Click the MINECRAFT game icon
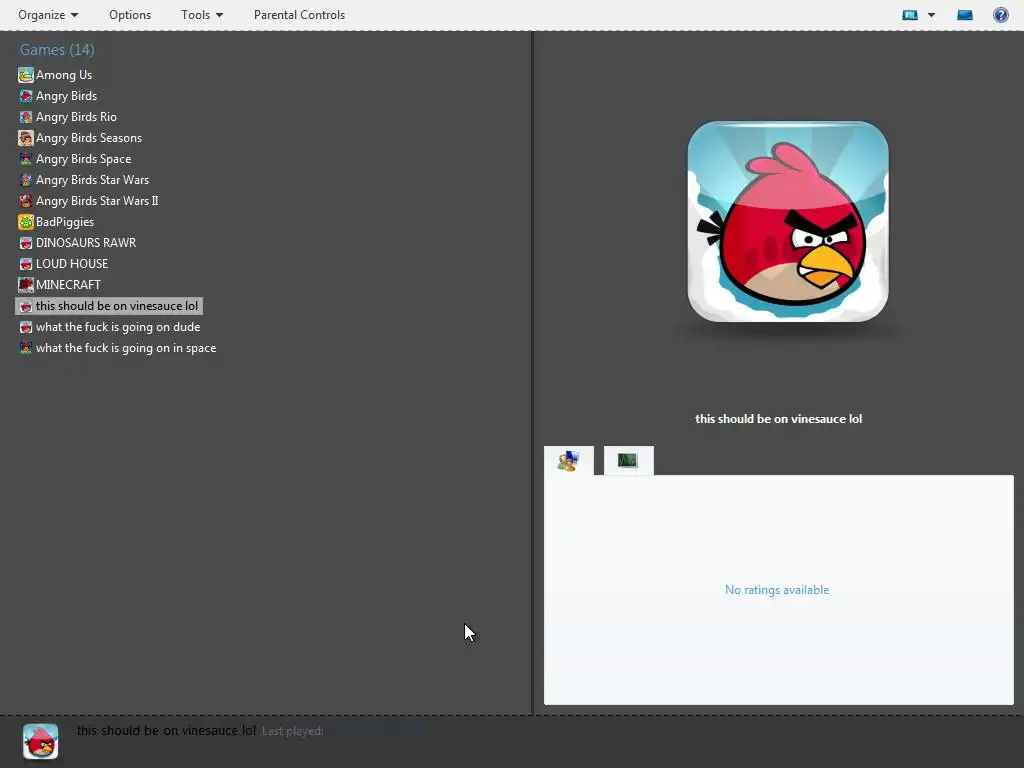The image size is (1024, 768). click(x=25, y=285)
